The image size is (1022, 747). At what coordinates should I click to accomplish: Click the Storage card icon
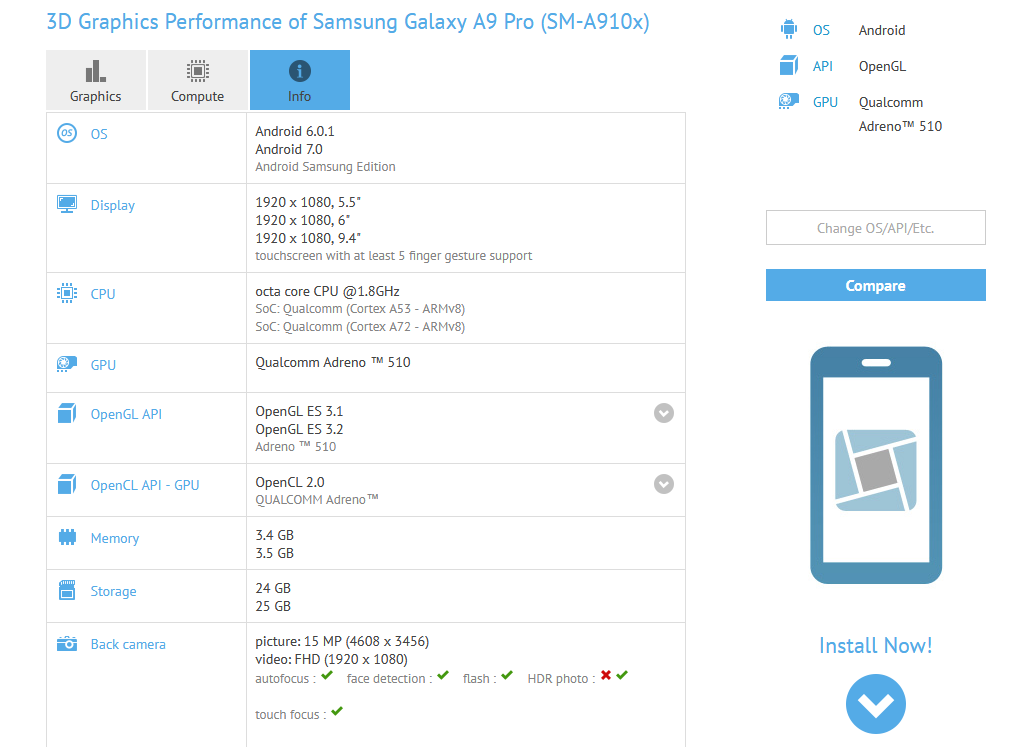[67, 590]
